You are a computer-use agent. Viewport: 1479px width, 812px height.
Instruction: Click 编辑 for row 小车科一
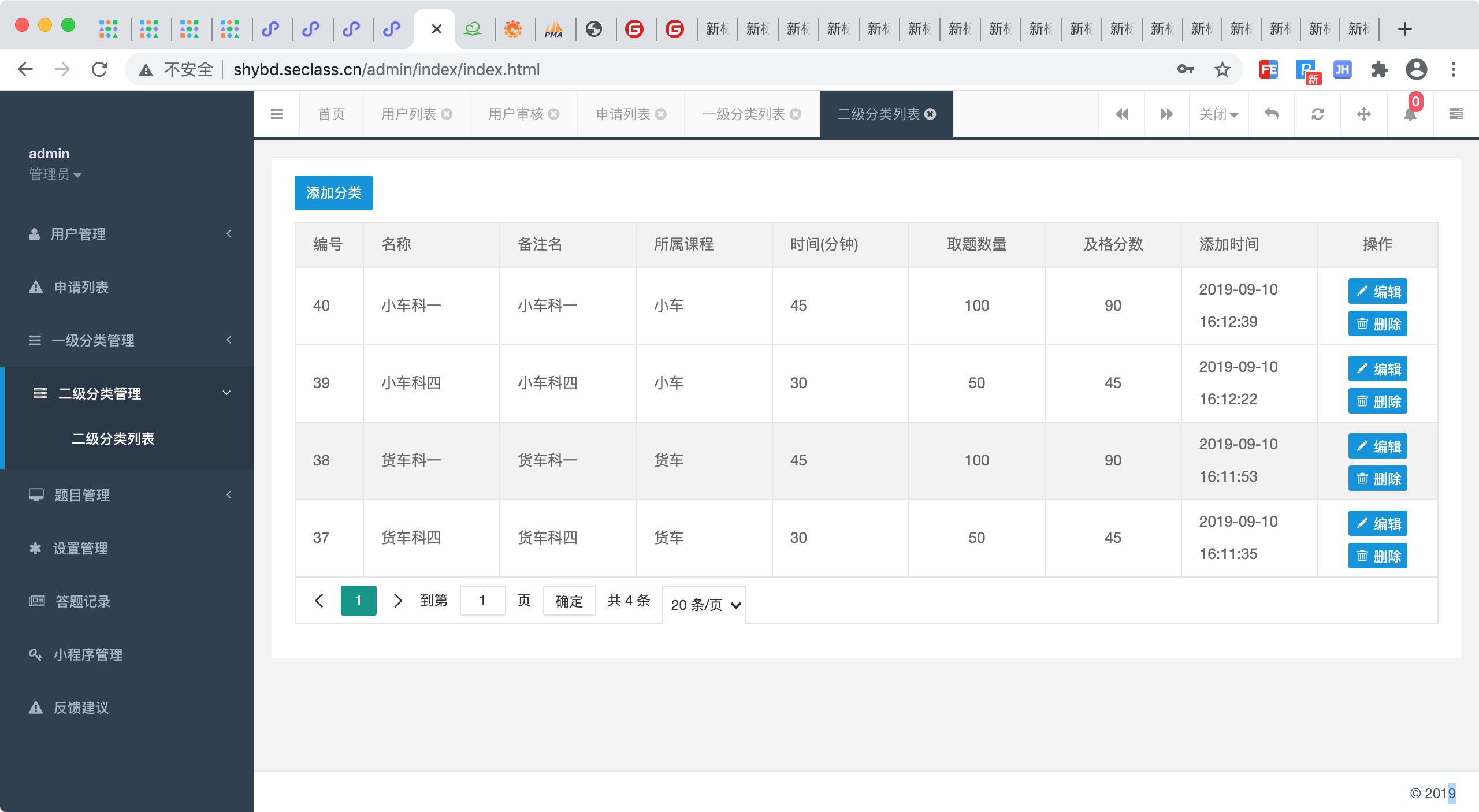point(1377,291)
